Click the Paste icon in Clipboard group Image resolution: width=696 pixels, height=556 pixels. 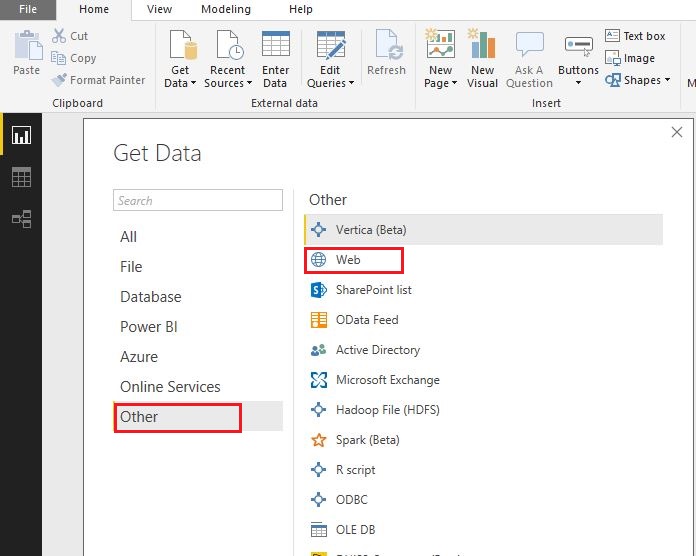[x=27, y=46]
